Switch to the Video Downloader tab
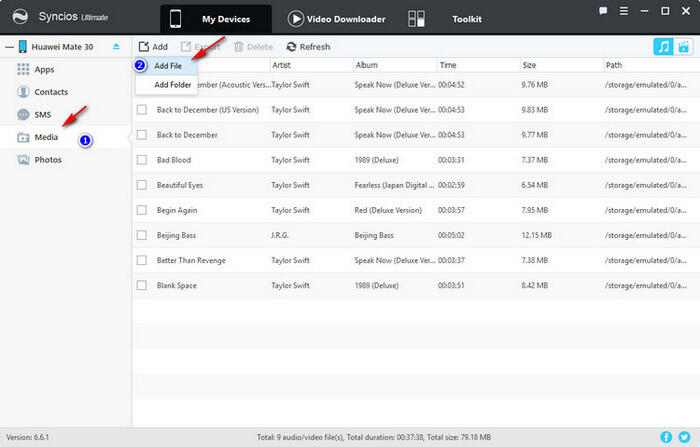Screen dimensions: 700x447 (337, 19)
